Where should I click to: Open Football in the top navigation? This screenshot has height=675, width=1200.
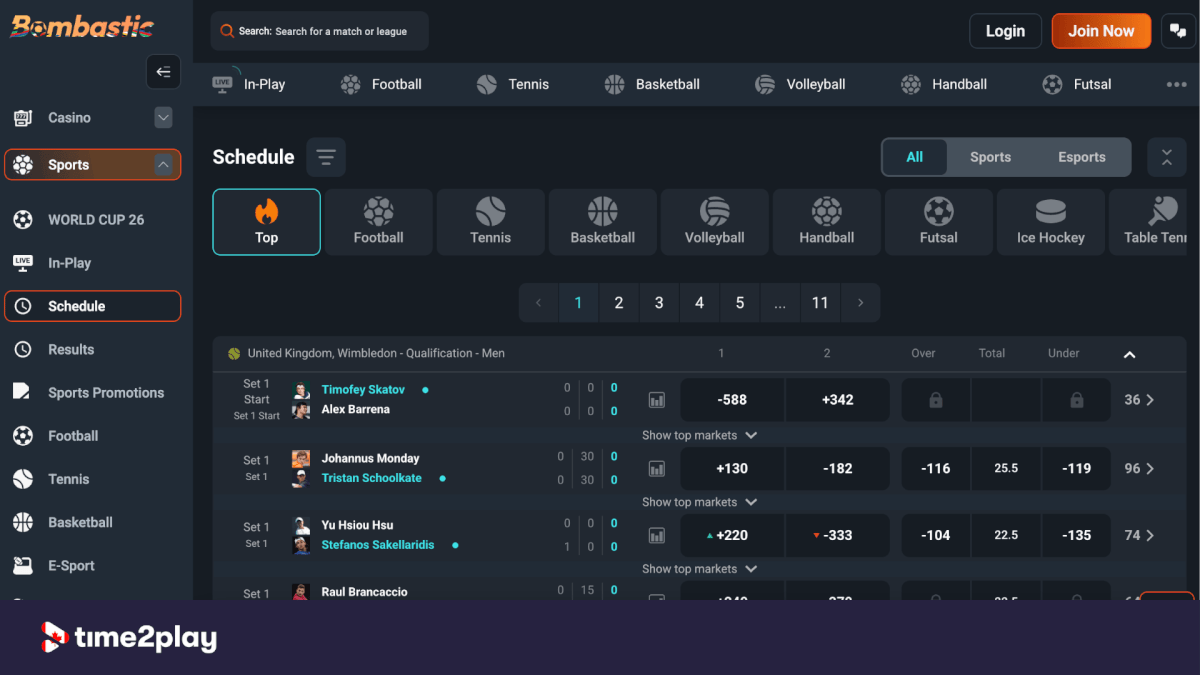pyautogui.click(x=381, y=84)
